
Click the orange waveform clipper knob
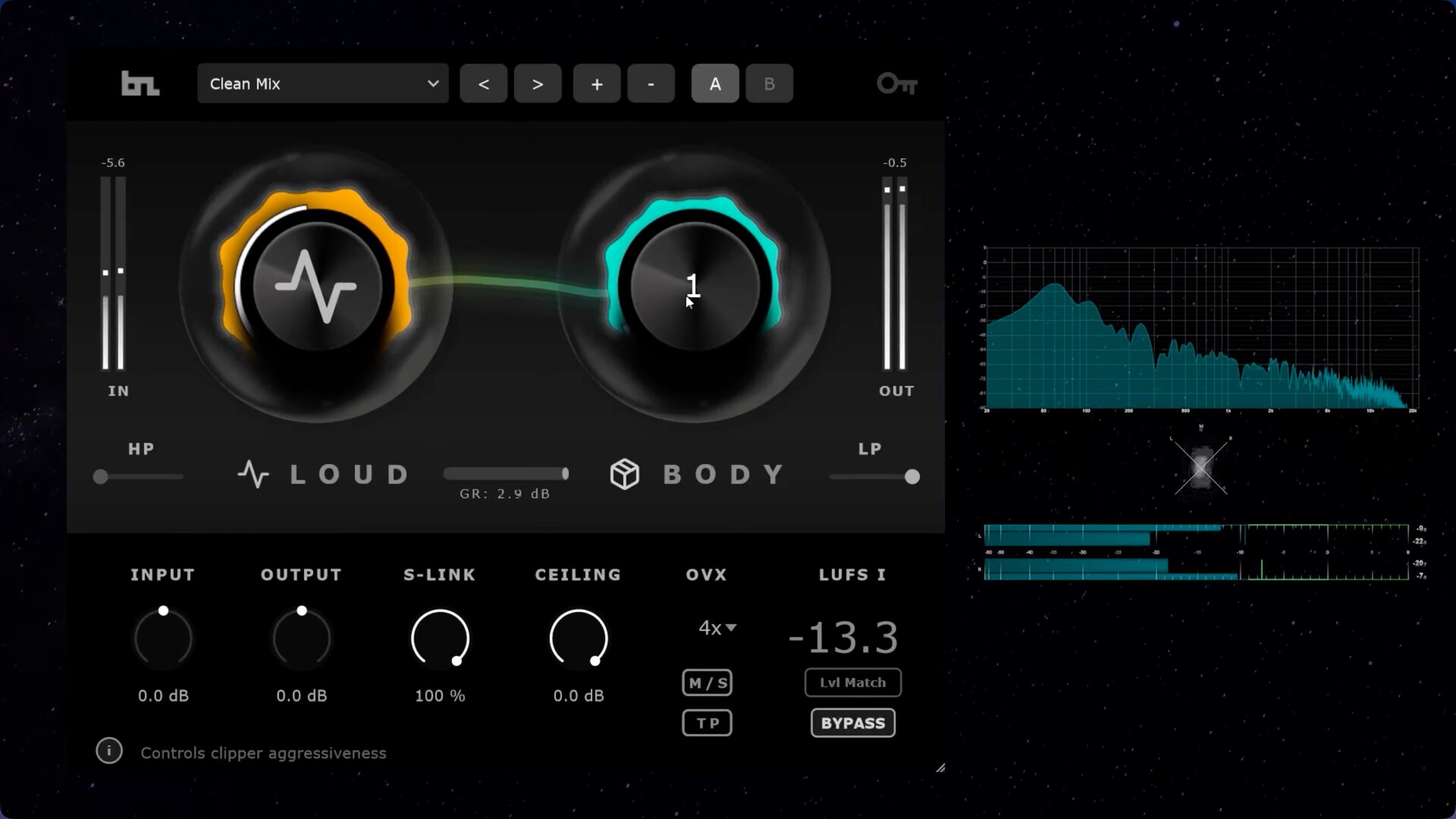pos(316,287)
